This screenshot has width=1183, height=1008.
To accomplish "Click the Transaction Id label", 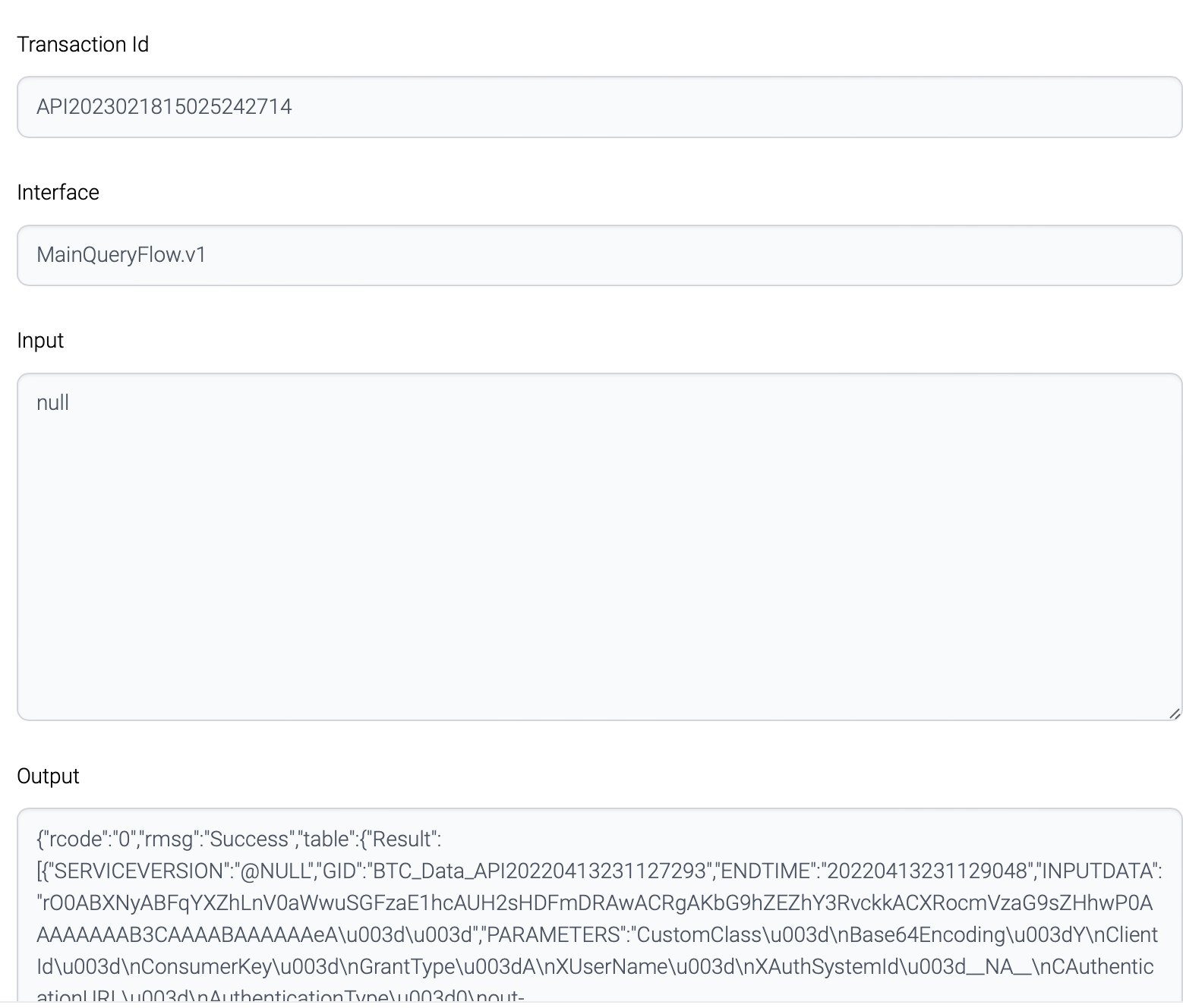I will point(83,45).
